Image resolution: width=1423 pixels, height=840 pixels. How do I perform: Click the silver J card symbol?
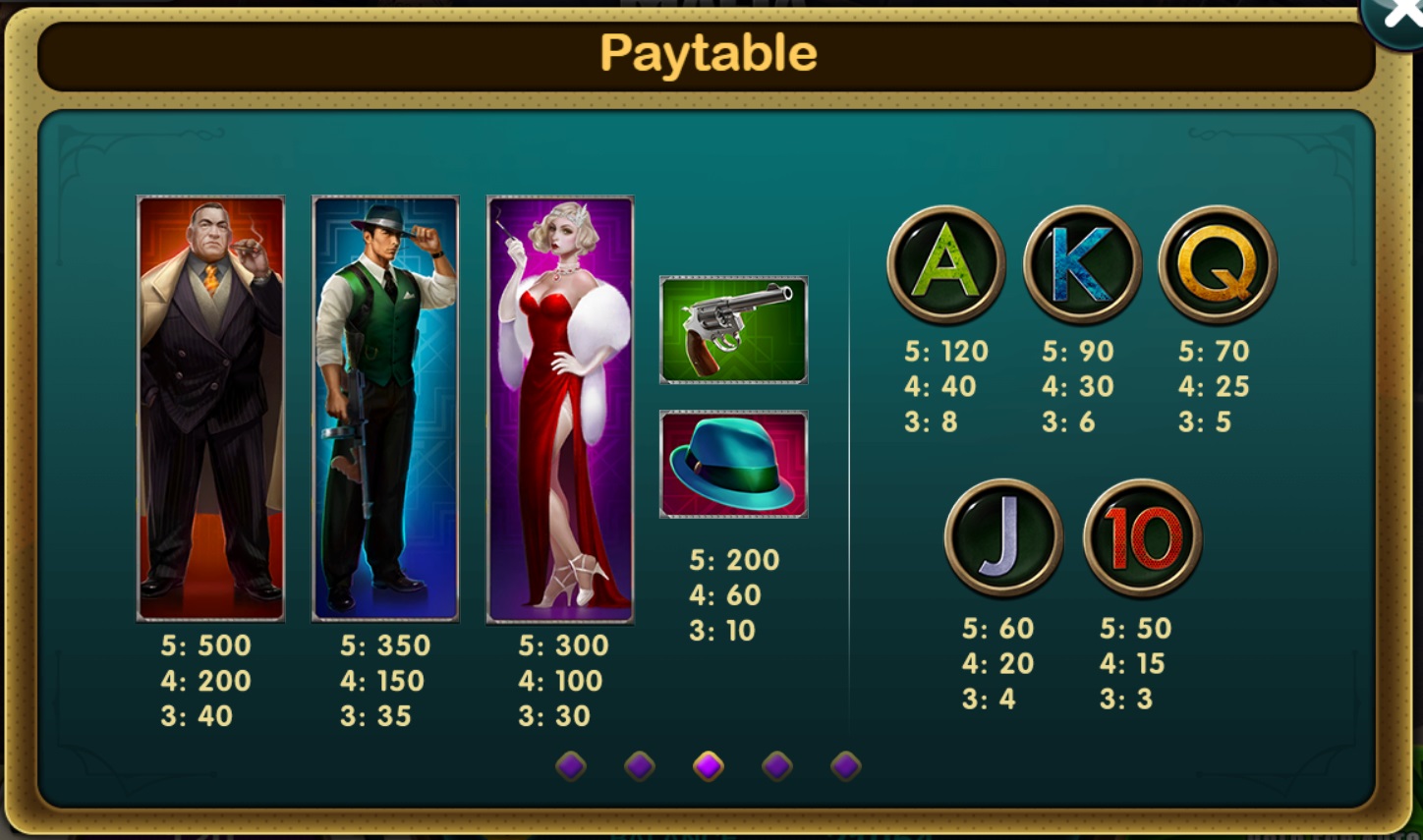(1003, 538)
